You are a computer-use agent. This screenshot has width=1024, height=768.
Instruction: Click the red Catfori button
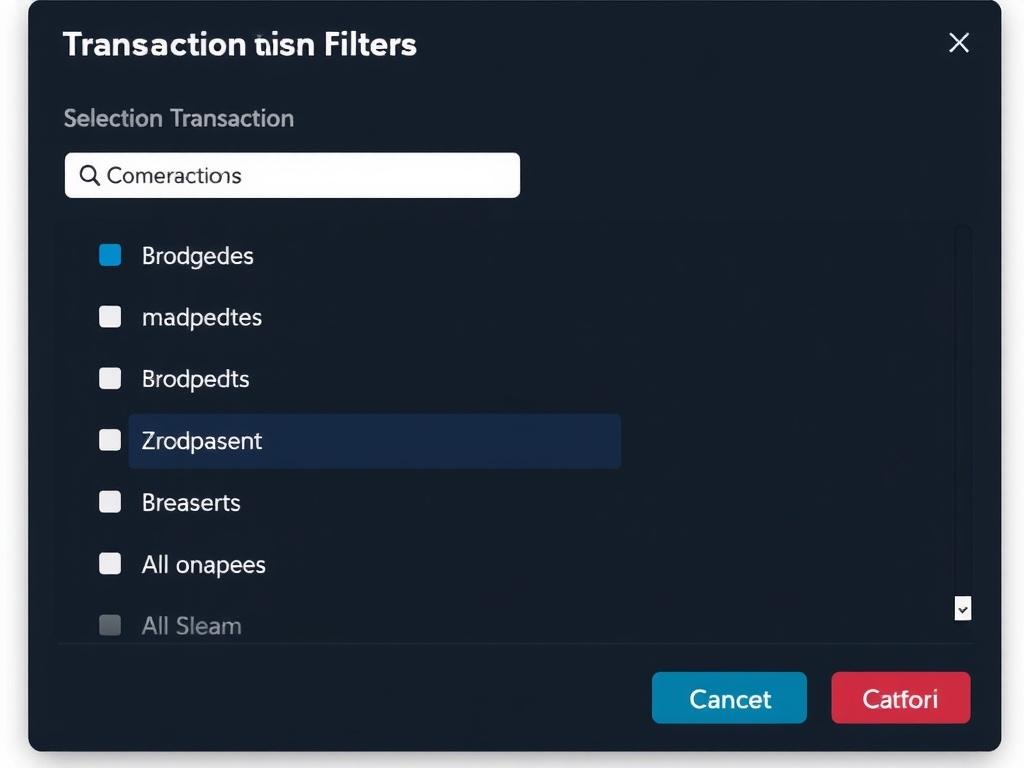900,698
